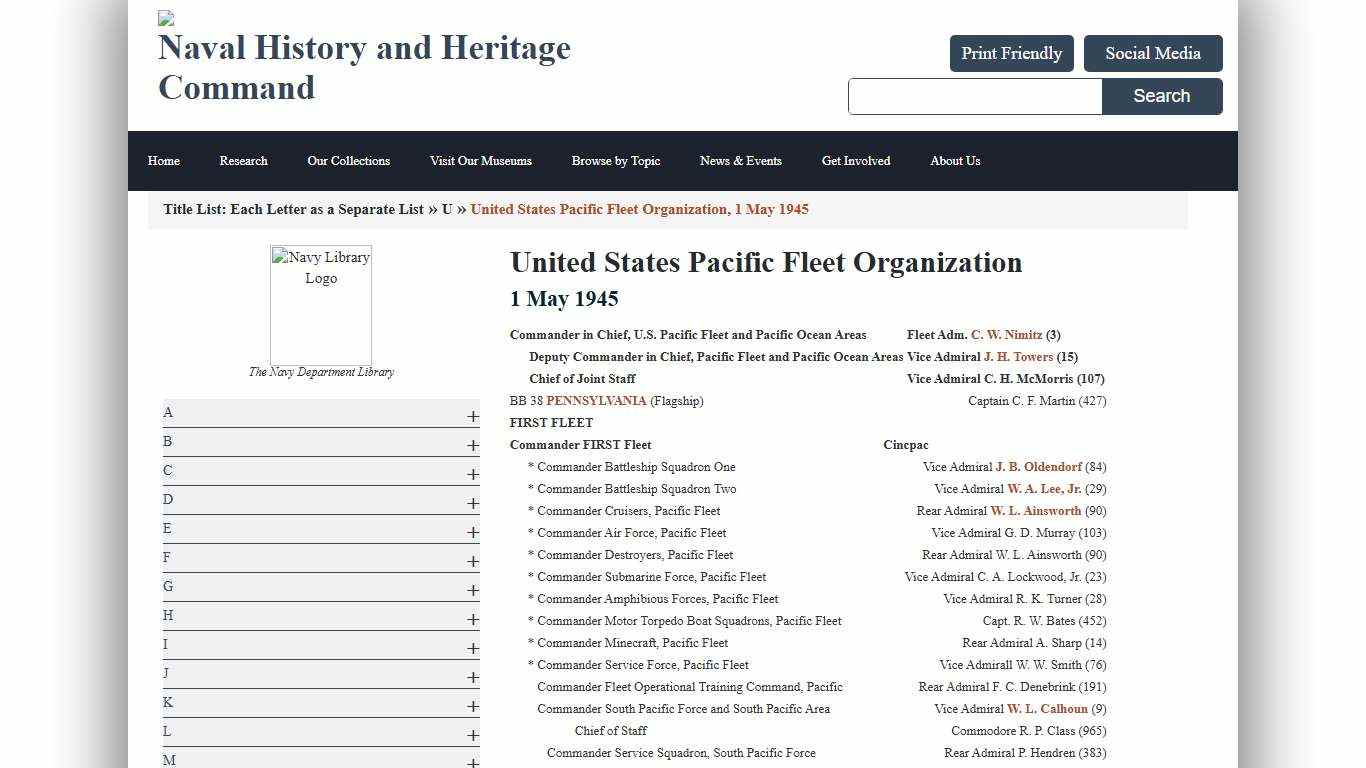Click the Navy Library Logo image
The height and width of the screenshot is (768, 1366).
coord(320,305)
